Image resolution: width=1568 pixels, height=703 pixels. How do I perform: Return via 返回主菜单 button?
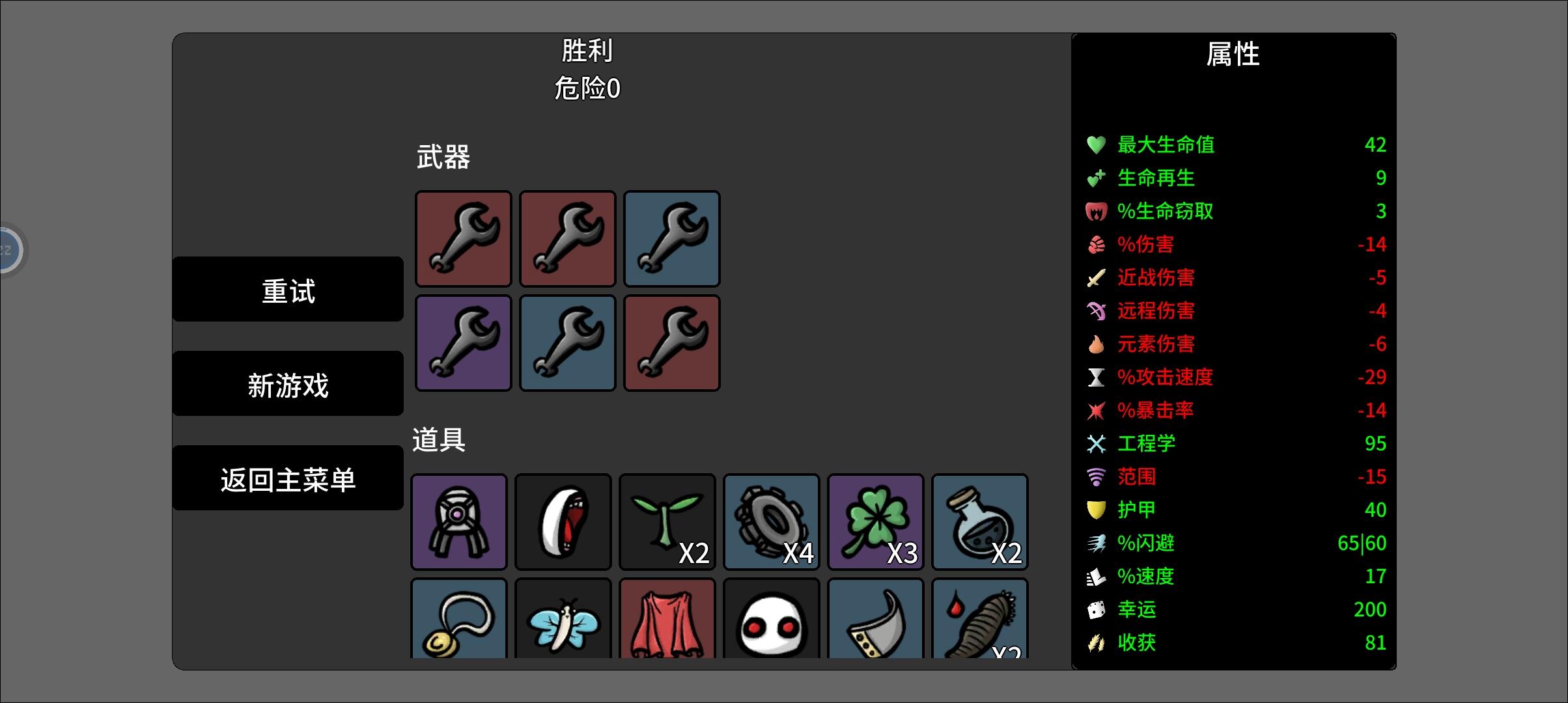coord(288,478)
